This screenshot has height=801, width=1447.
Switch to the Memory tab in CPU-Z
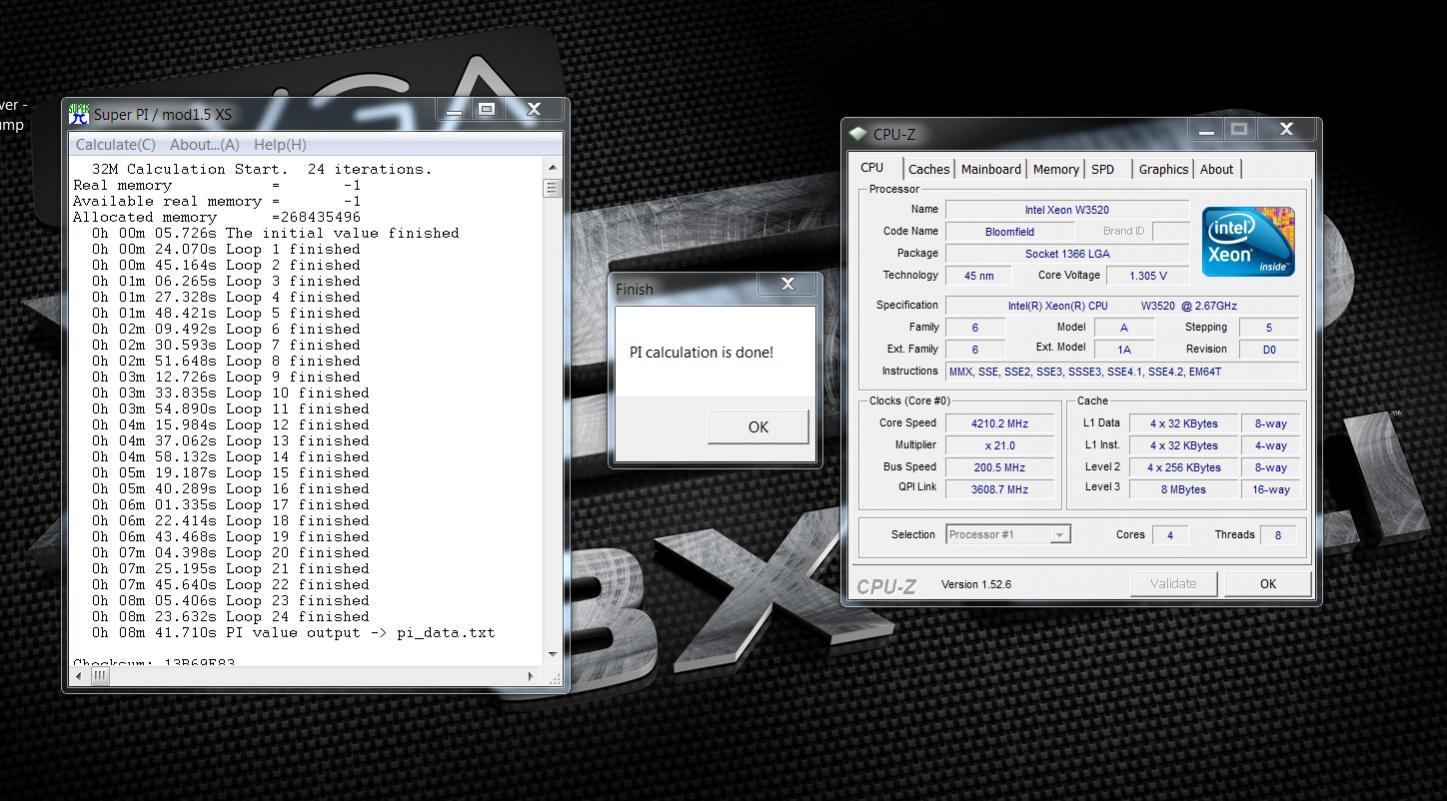tap(1056, 169)
